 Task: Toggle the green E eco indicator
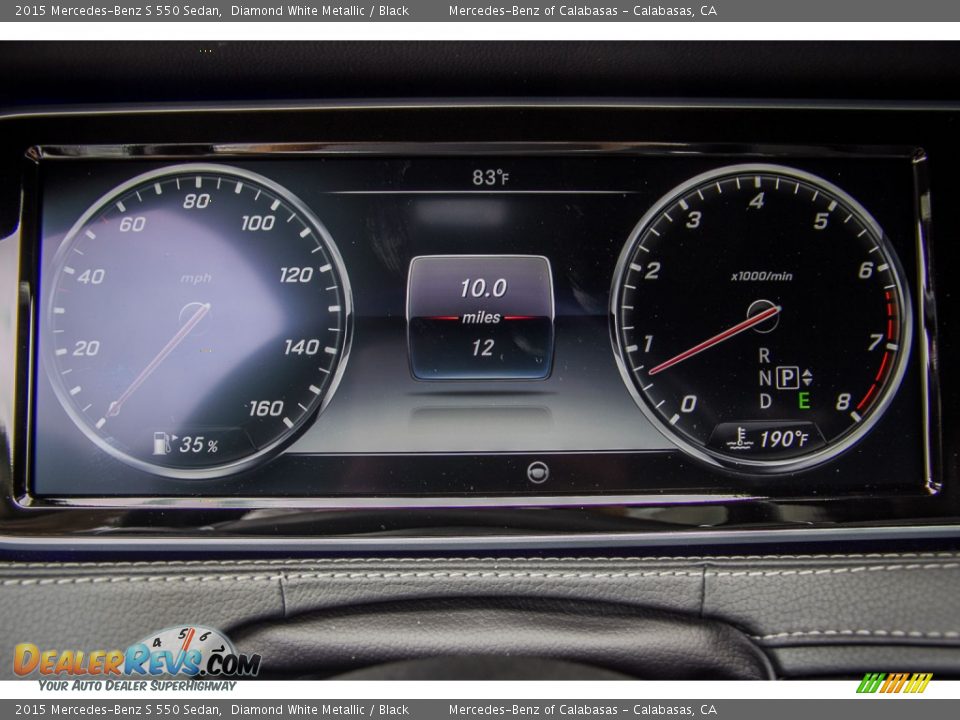point(804,399)
